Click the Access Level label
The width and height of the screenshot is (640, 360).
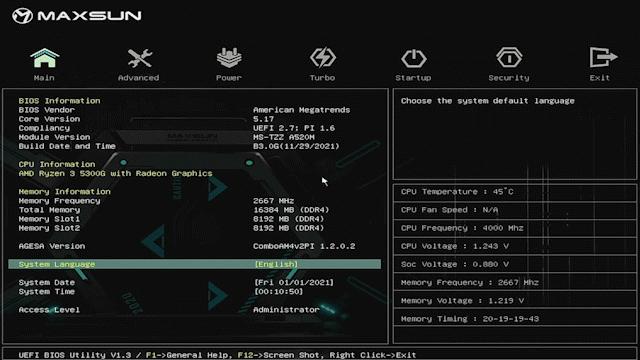(49, 310)
